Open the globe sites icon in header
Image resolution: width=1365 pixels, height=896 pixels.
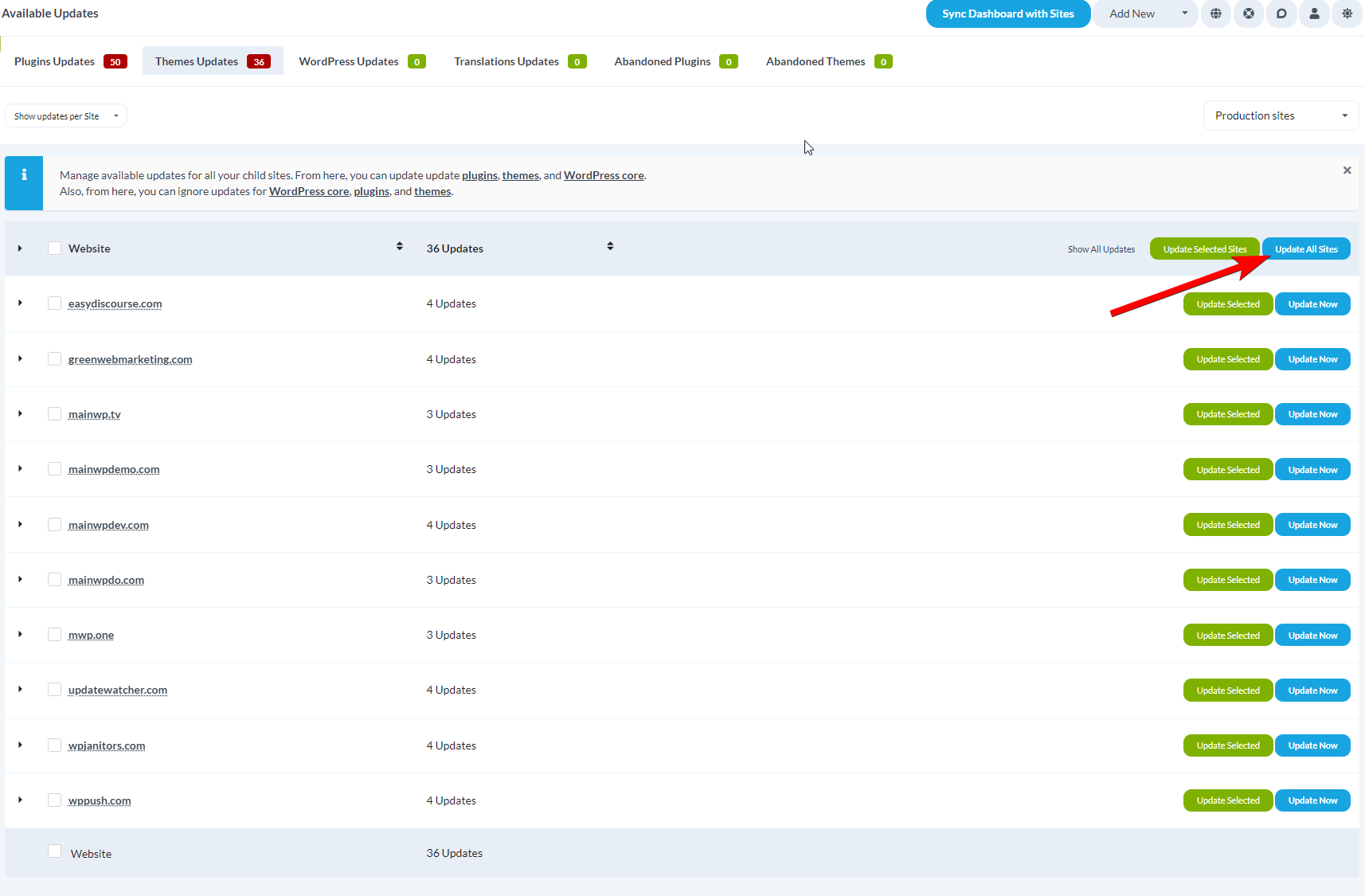[x=1216, y=14]
